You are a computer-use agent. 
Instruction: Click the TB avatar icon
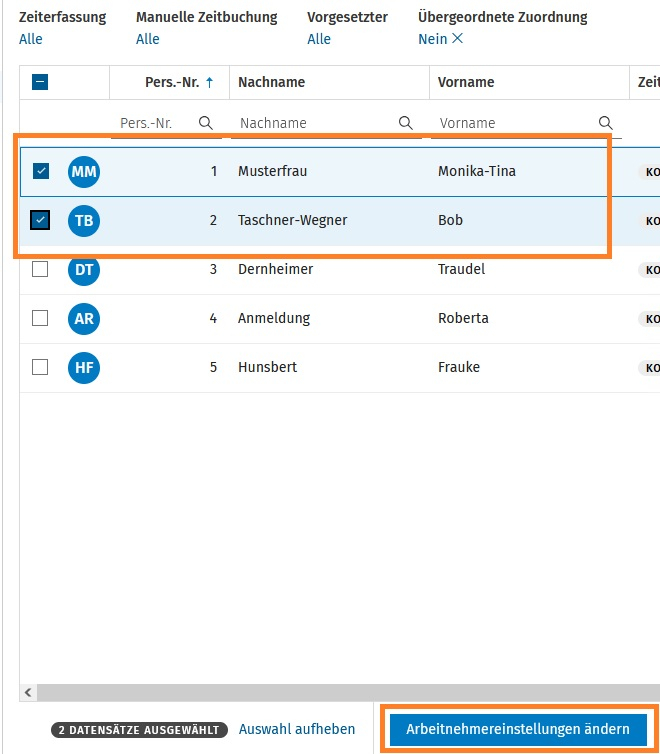point(84,221)
